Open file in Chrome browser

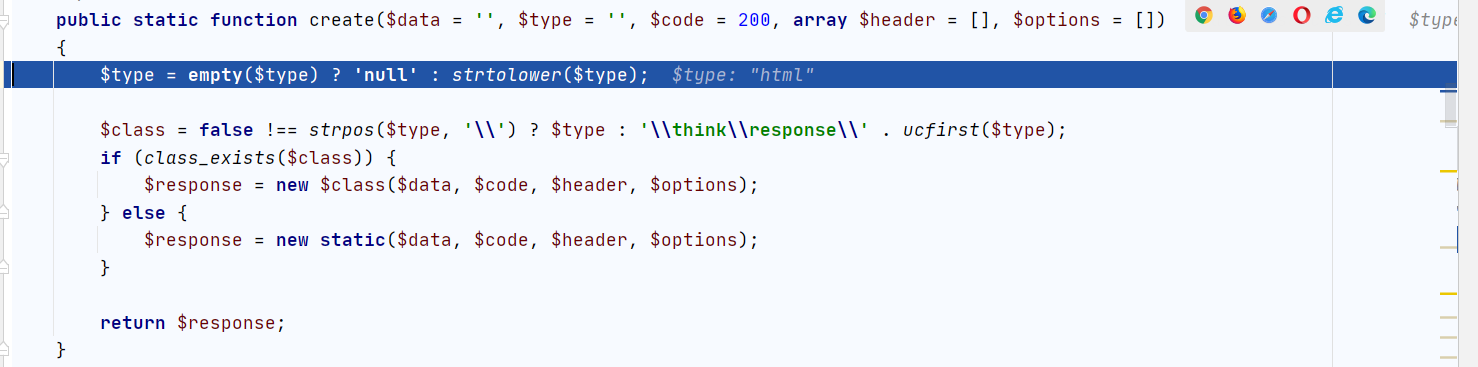pos(1204,15)
